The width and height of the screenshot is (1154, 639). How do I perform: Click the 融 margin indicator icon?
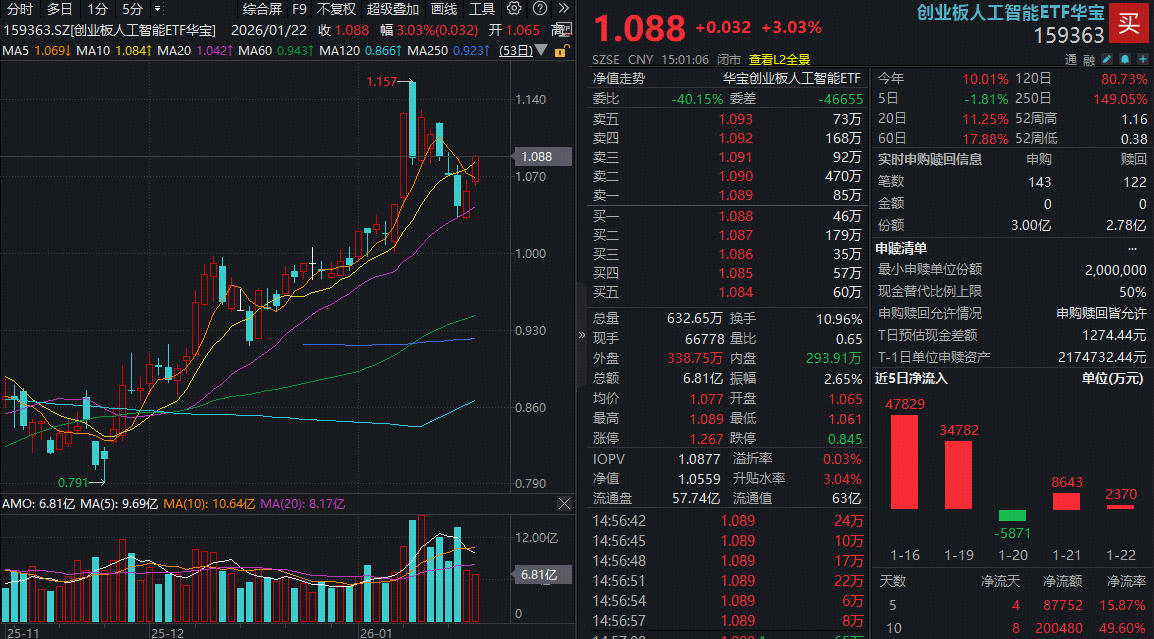[x=1089, y=59]
